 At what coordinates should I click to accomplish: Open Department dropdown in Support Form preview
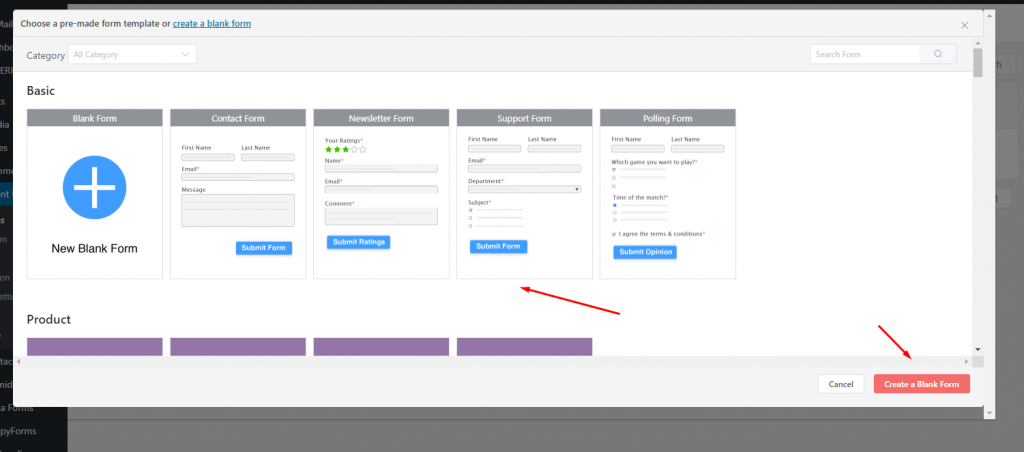524,189
